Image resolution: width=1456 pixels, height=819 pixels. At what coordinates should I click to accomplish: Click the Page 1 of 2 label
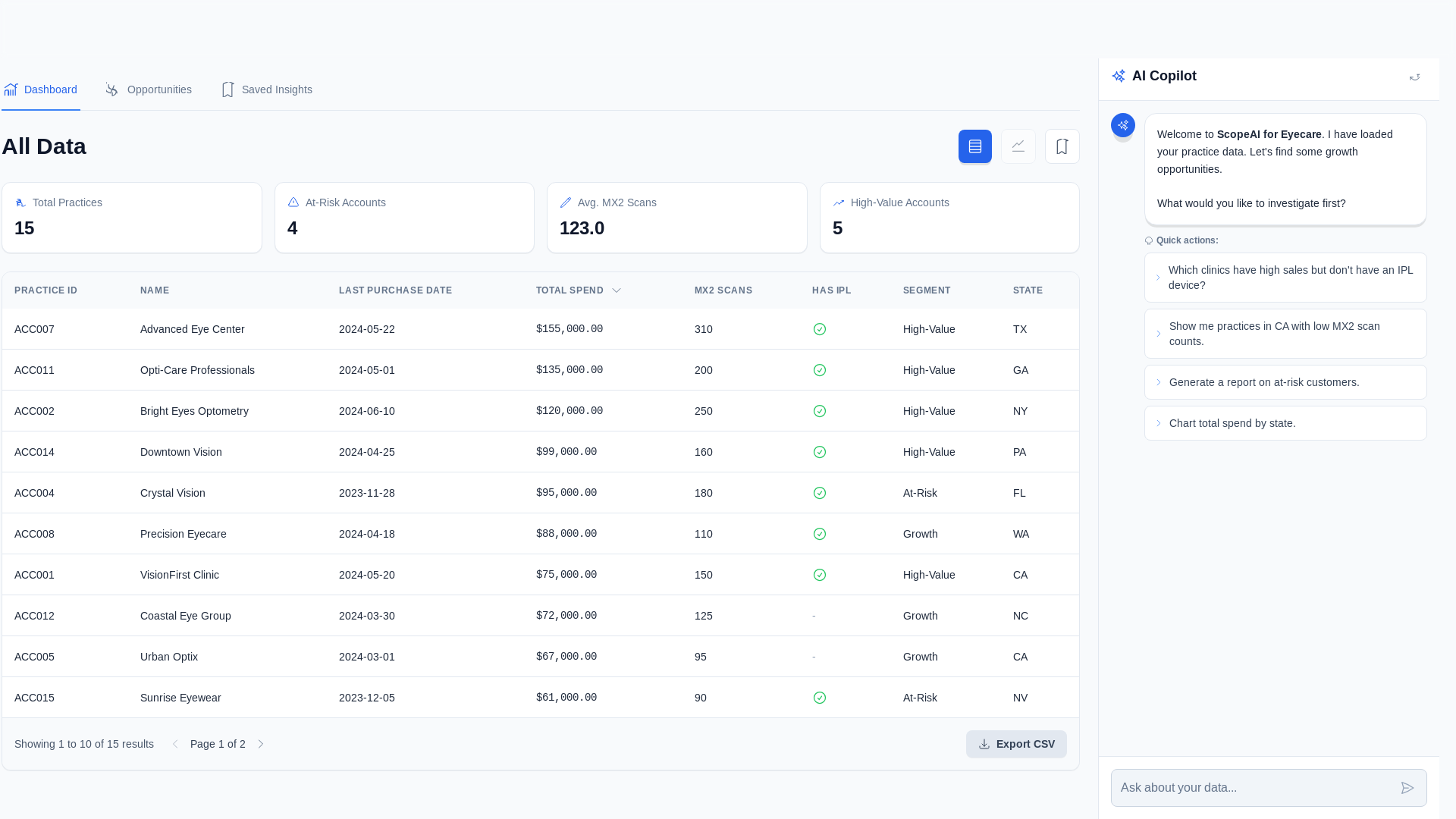coord(218,744)
